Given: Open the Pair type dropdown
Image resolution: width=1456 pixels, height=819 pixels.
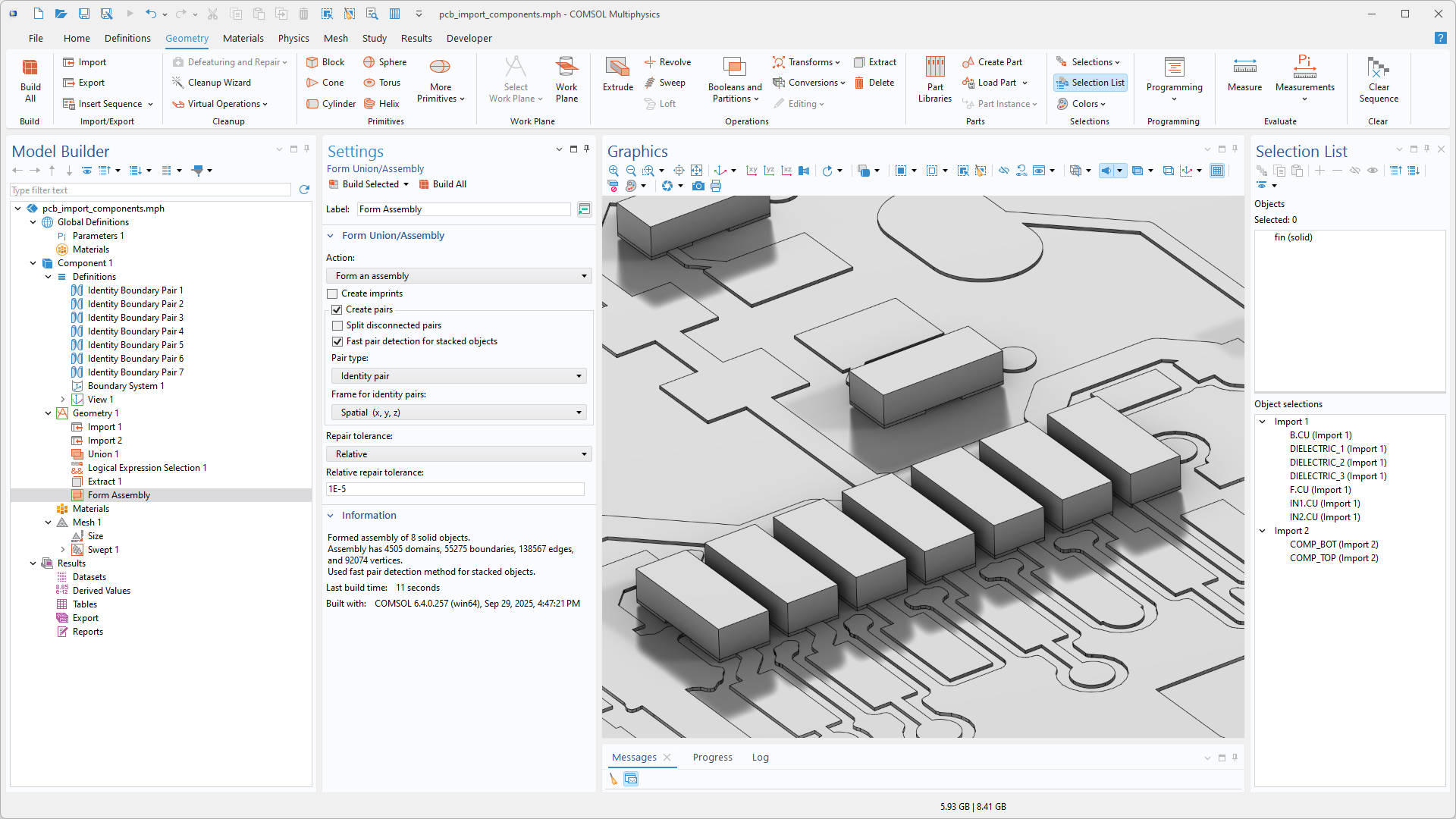Looking at the screenshot, I should pyautogui.click(x=458, y=376).
